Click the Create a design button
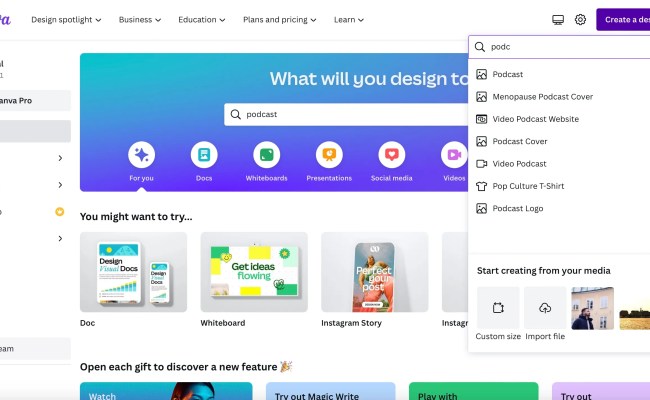Screen dimensions: 650x400 pos(623,19)
